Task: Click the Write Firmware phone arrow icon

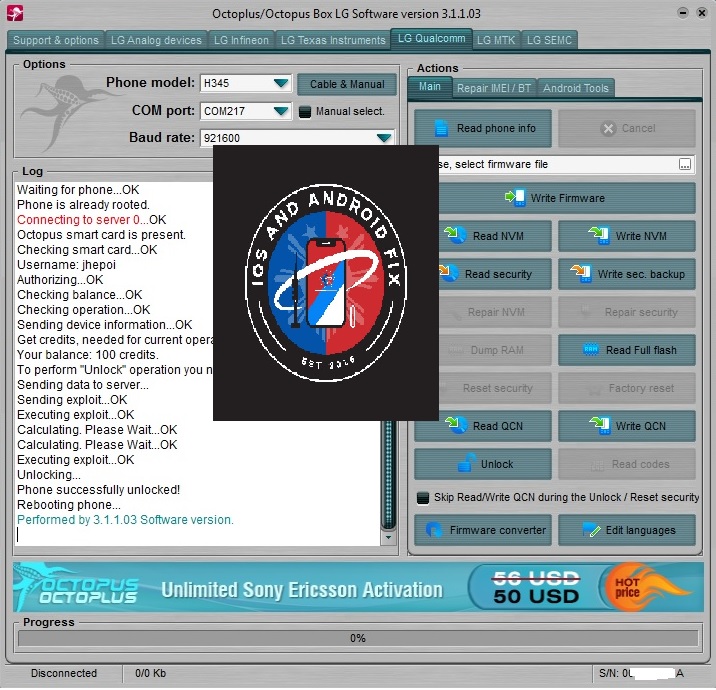Action: [x=515, y=198]
